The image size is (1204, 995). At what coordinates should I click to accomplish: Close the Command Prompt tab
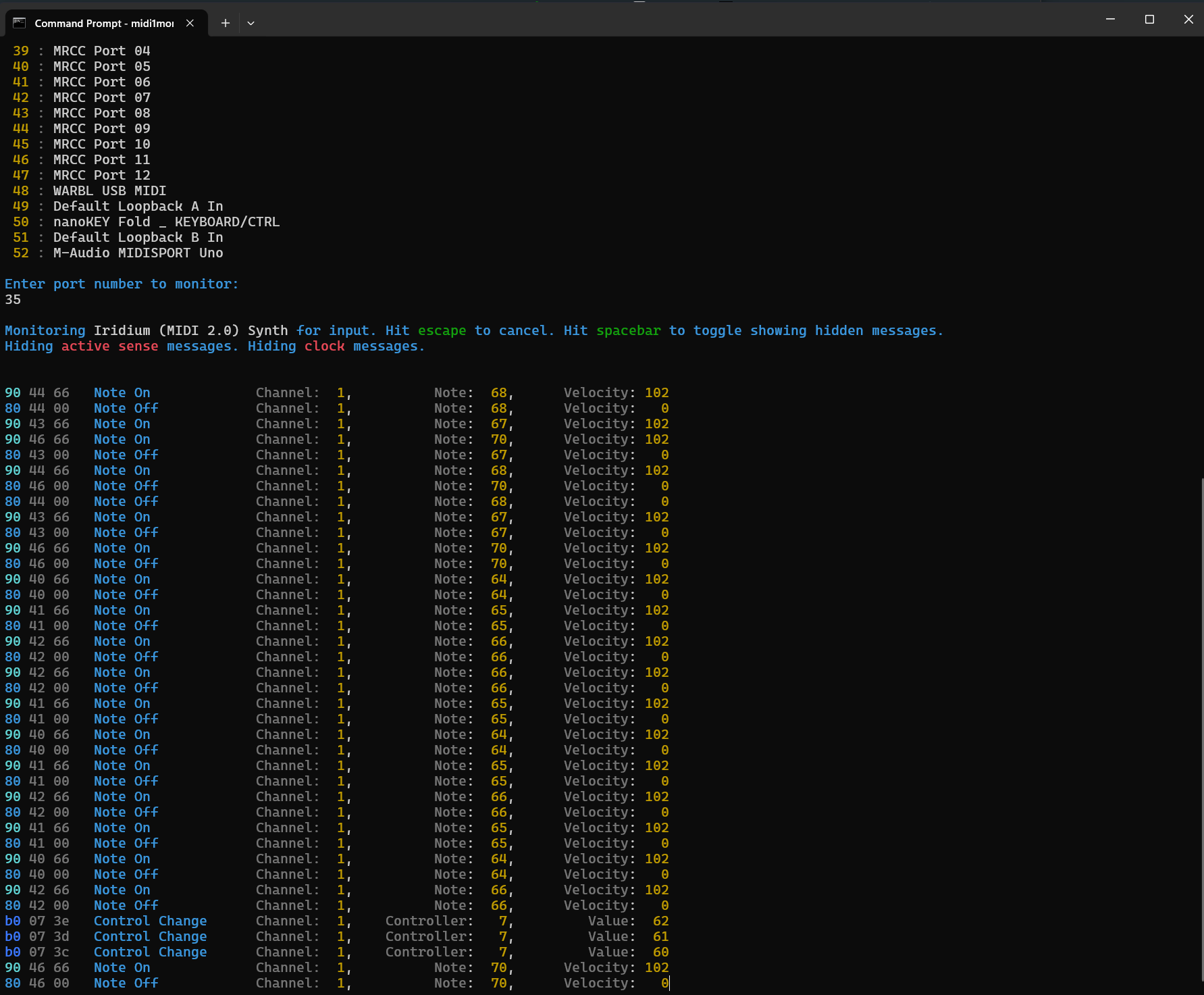tap(190, 23)
